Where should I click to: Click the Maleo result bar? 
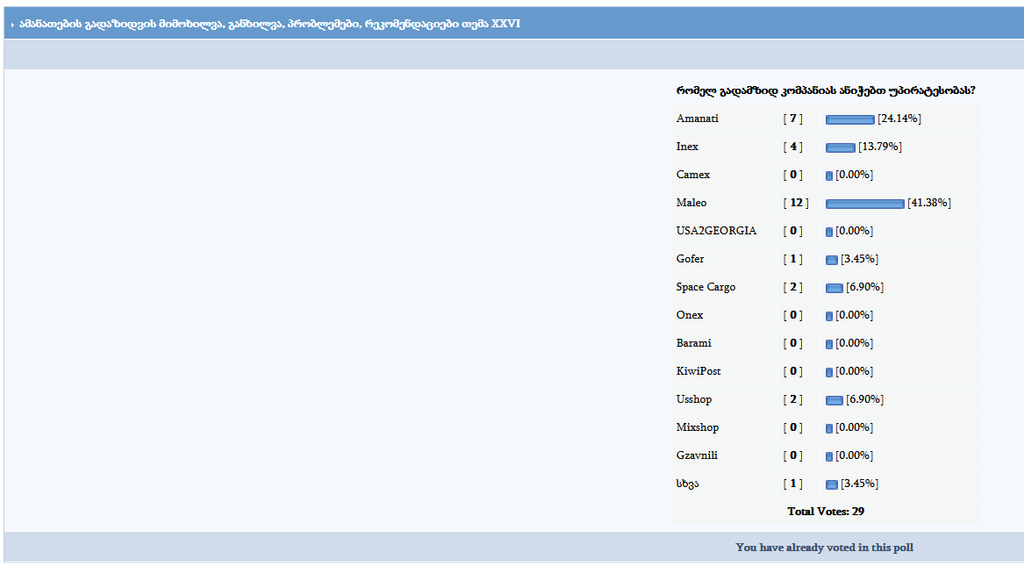coord(865,204)
